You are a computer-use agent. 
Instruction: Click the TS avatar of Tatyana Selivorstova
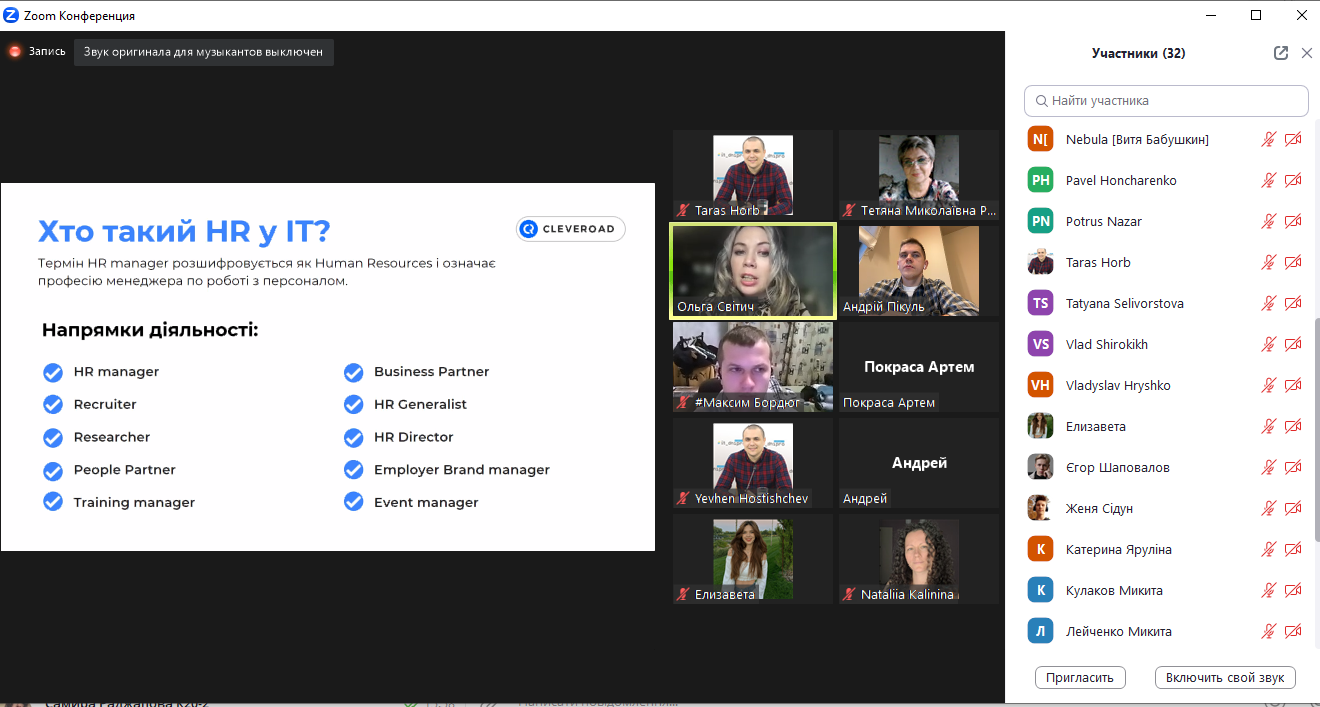tap(1041, 303)
